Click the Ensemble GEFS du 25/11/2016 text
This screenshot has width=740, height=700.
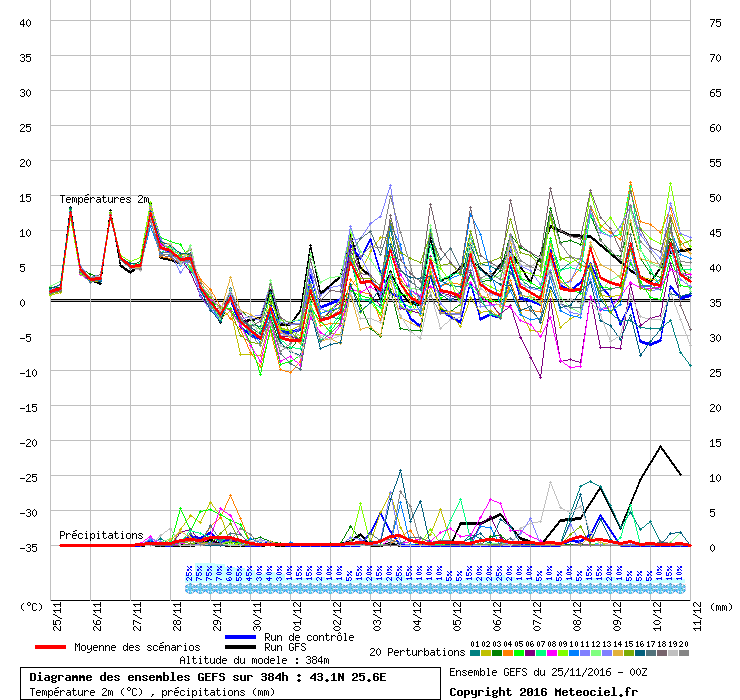tap(548, 672)
